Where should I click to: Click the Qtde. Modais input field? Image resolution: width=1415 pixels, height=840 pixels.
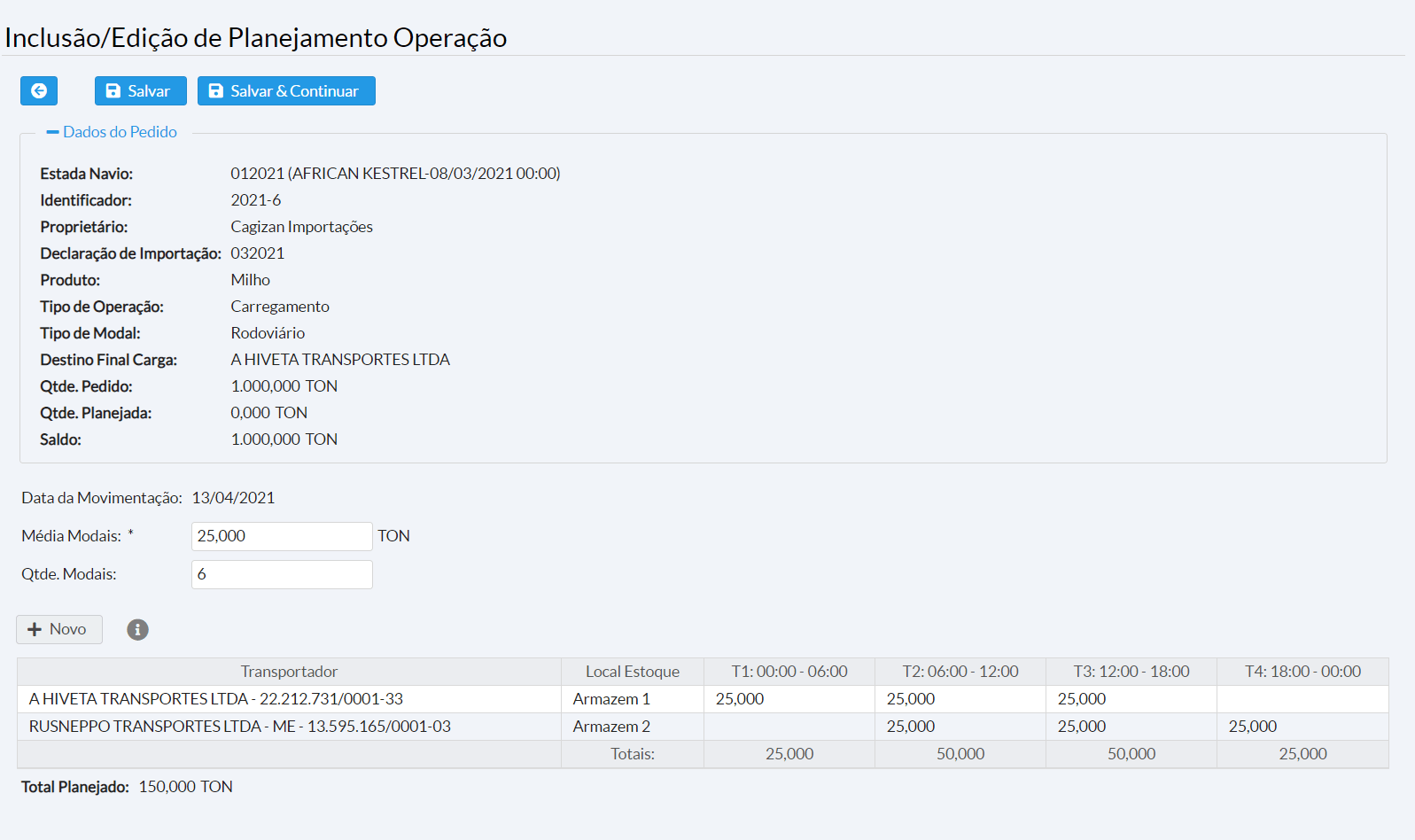coord(282,574)
